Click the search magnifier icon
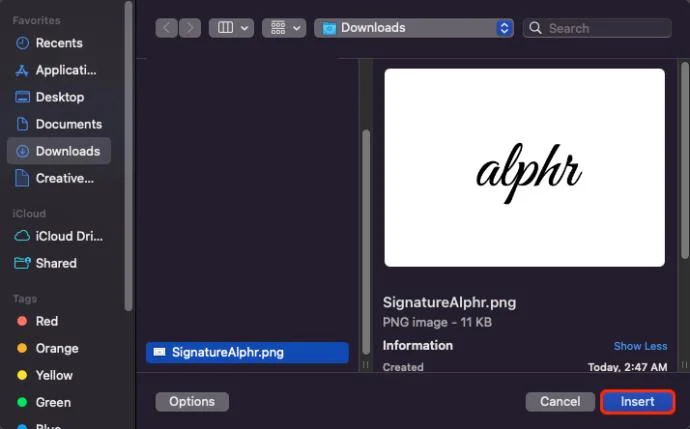690x429 pixels. 535,28
